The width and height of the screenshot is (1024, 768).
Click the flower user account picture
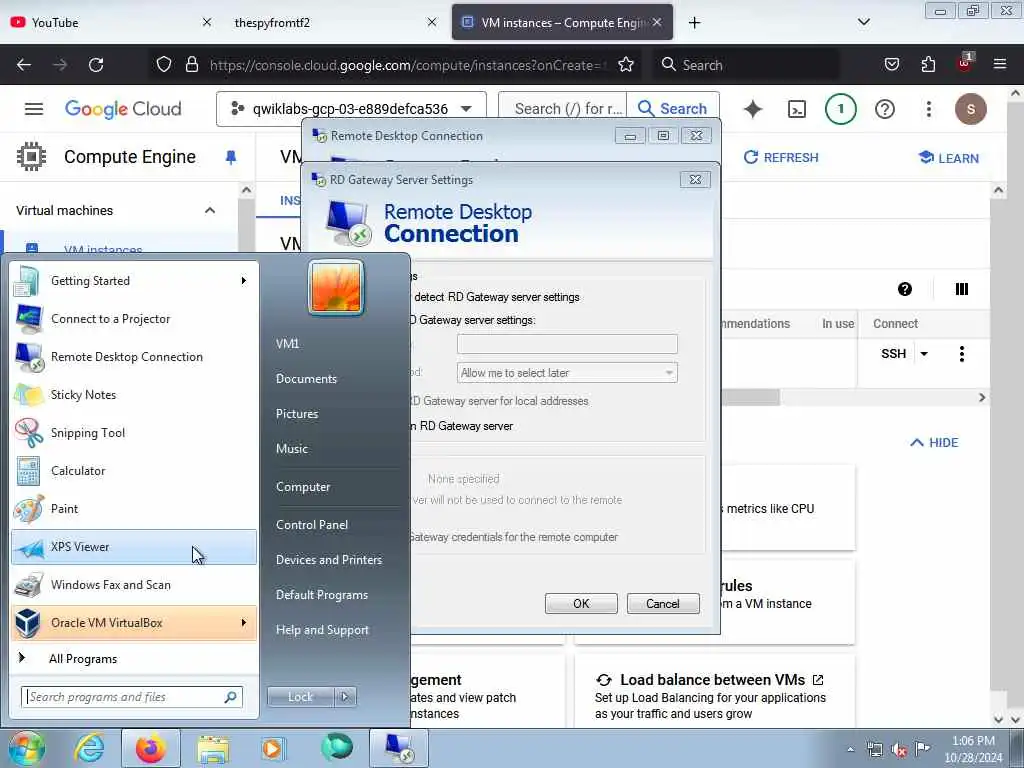click(x=336, y=288)
